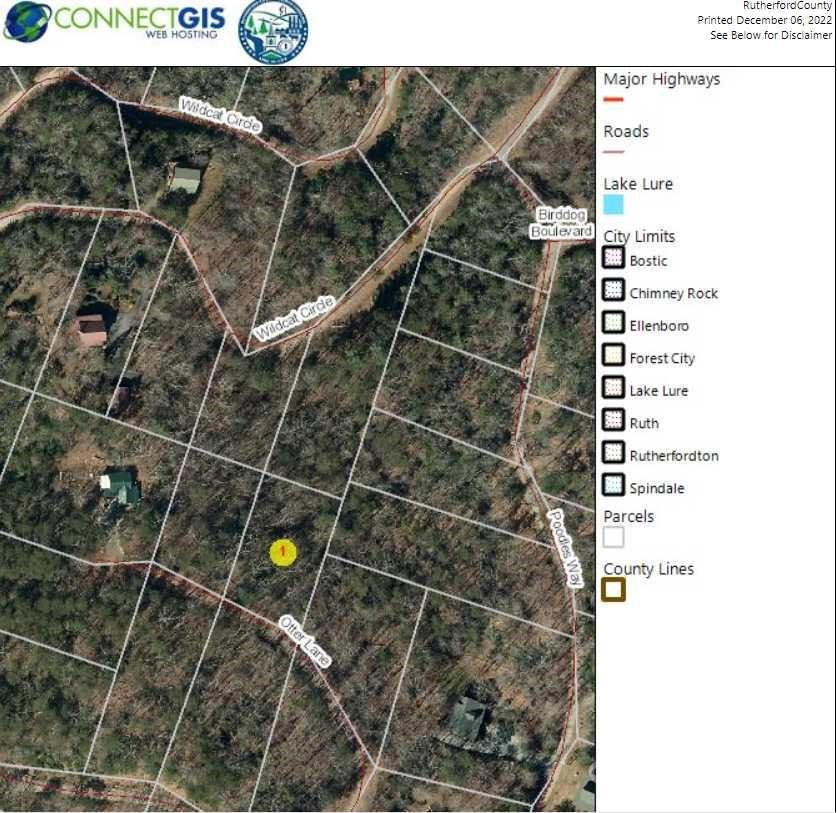Click the Rutherford County seal emblem
The width and height of the screenshot is (837, 813).
tap(273, 32)
